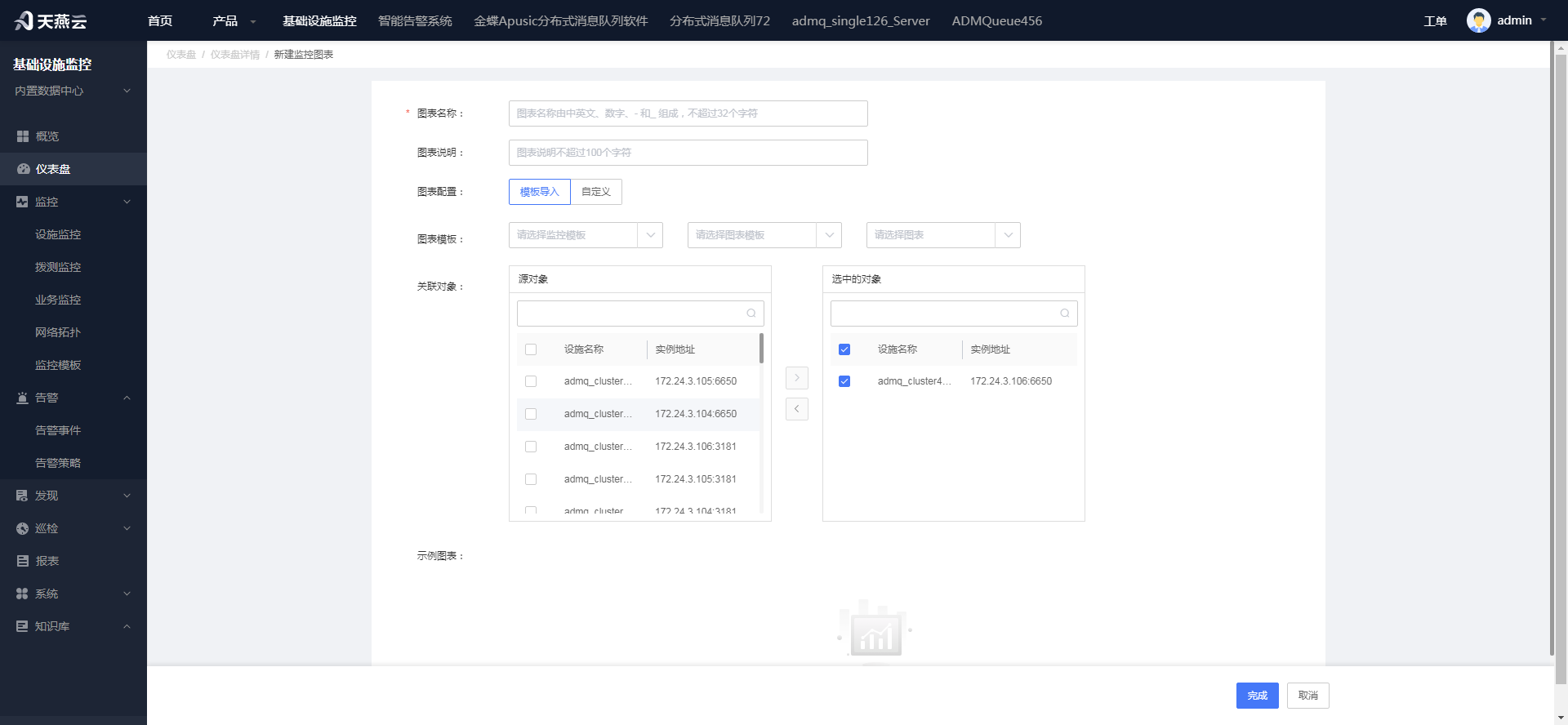The height and width of the screenshot is (725, 1568).
Task: Click the 报表 report icon
Action: pyautogui.click(x=22, y=561)
